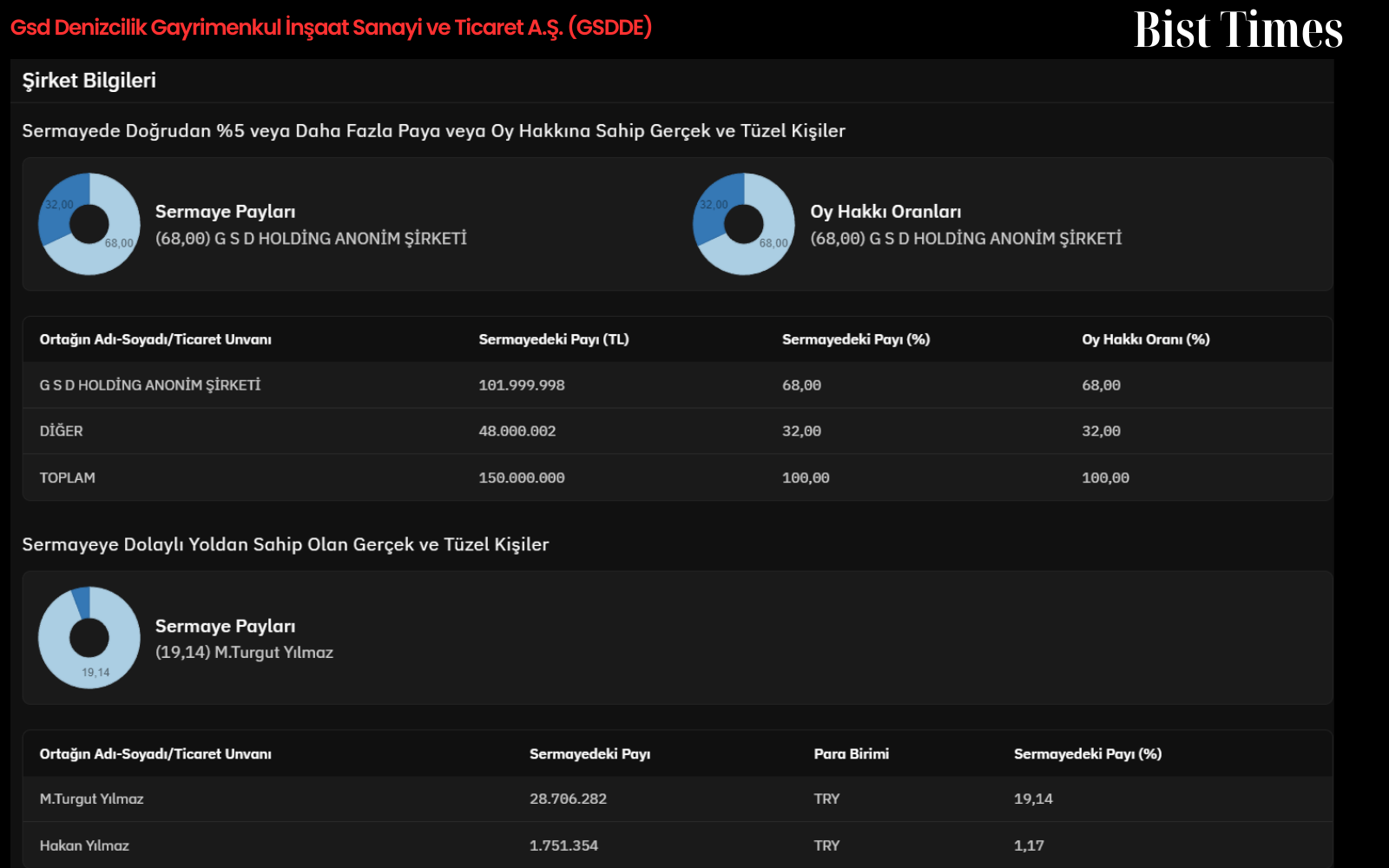Image resolution: width=1389 pixels, height=868 pixels.
Task: Click the value 48.000.002
Action: pos(517,431)
